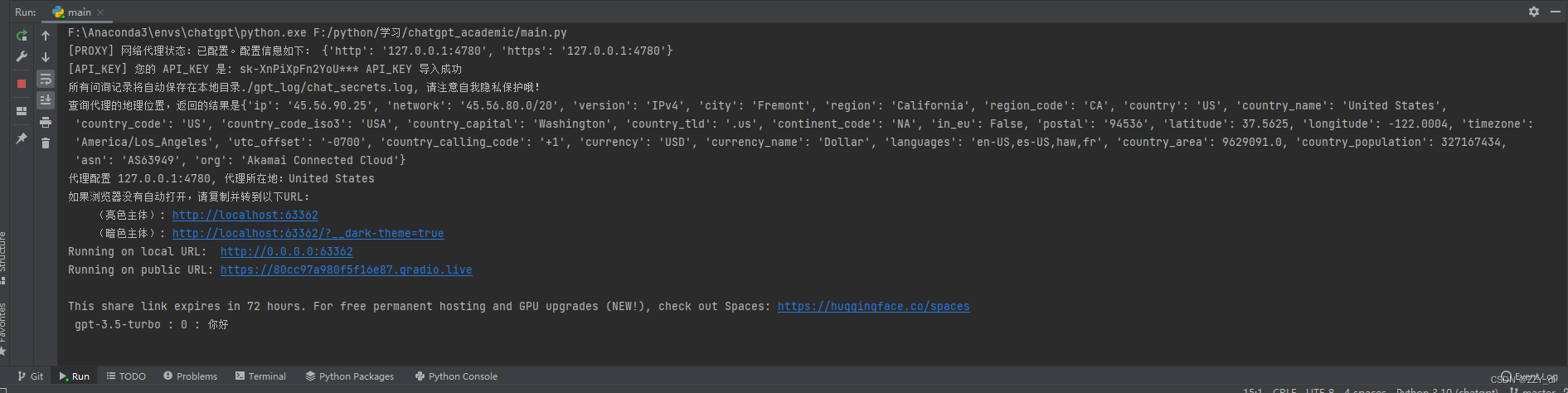Jump up the stack trace with the up arrow
This screenshot has width=1568, height=393.
click(46, 36)
